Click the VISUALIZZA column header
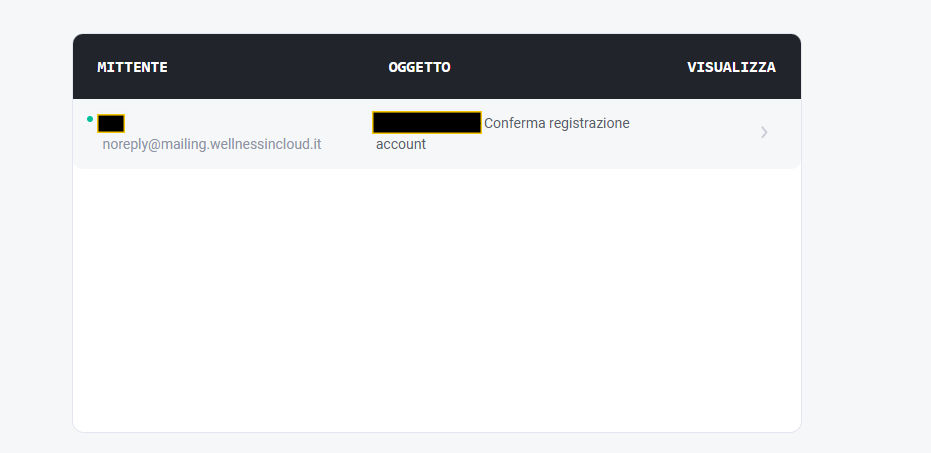 [731, 67]
